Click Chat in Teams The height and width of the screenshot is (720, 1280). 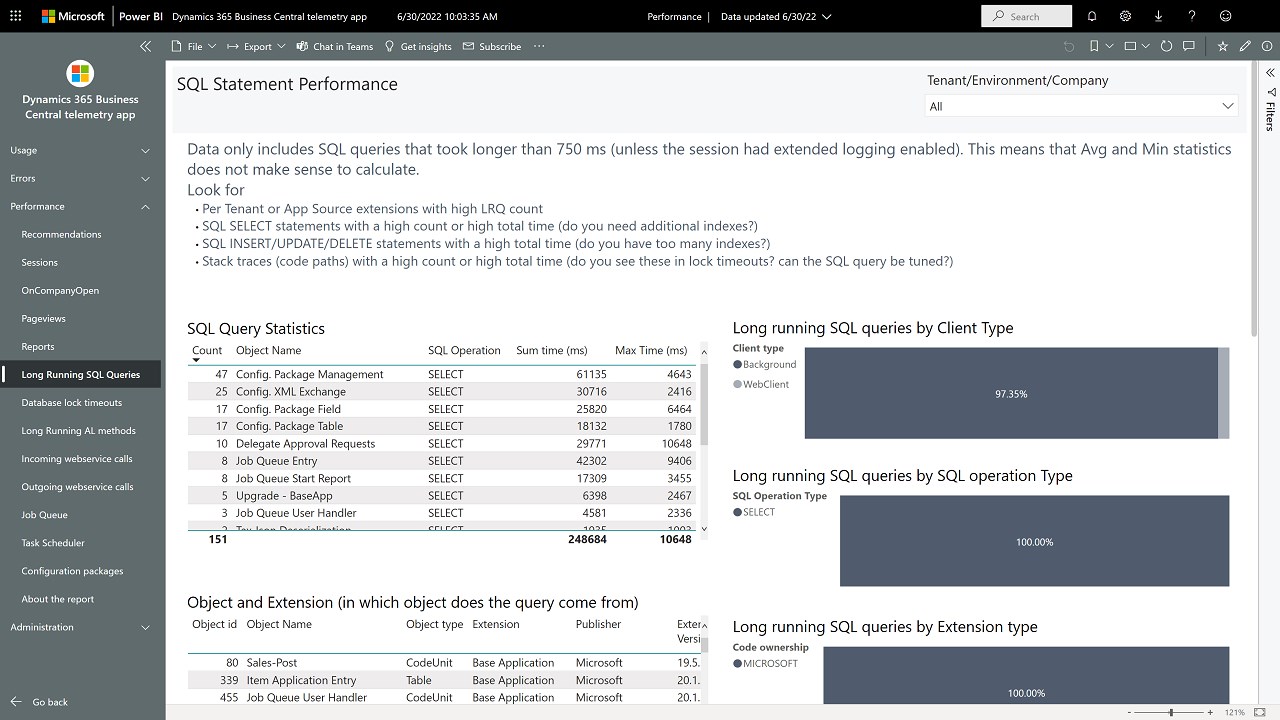coord(334,46)
